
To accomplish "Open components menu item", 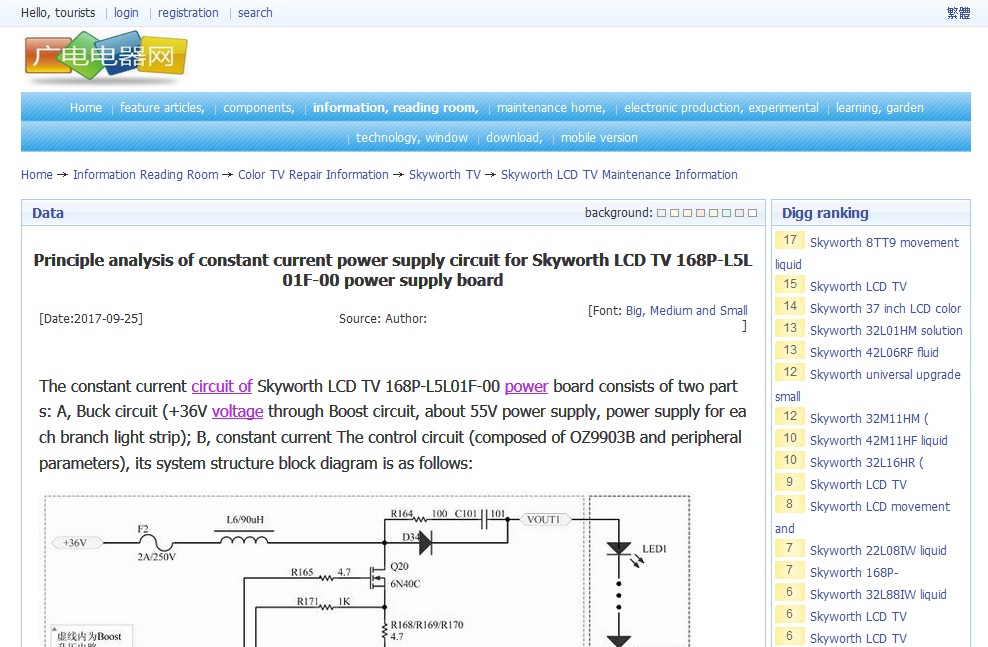I will click(258, 108).
